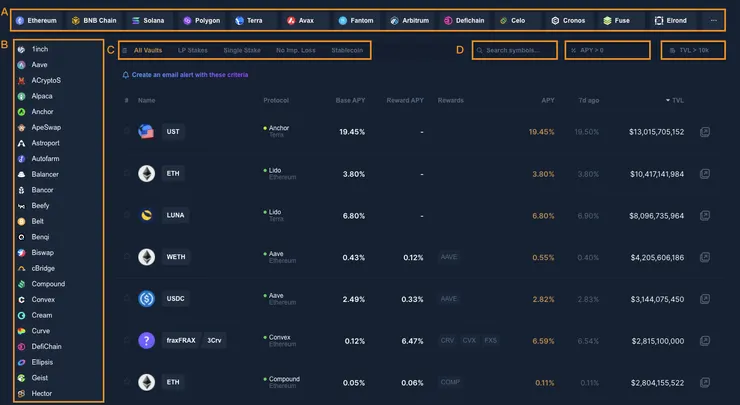
Task: Toggle favorite star for WETH row
Action: [x=126, y=256]
